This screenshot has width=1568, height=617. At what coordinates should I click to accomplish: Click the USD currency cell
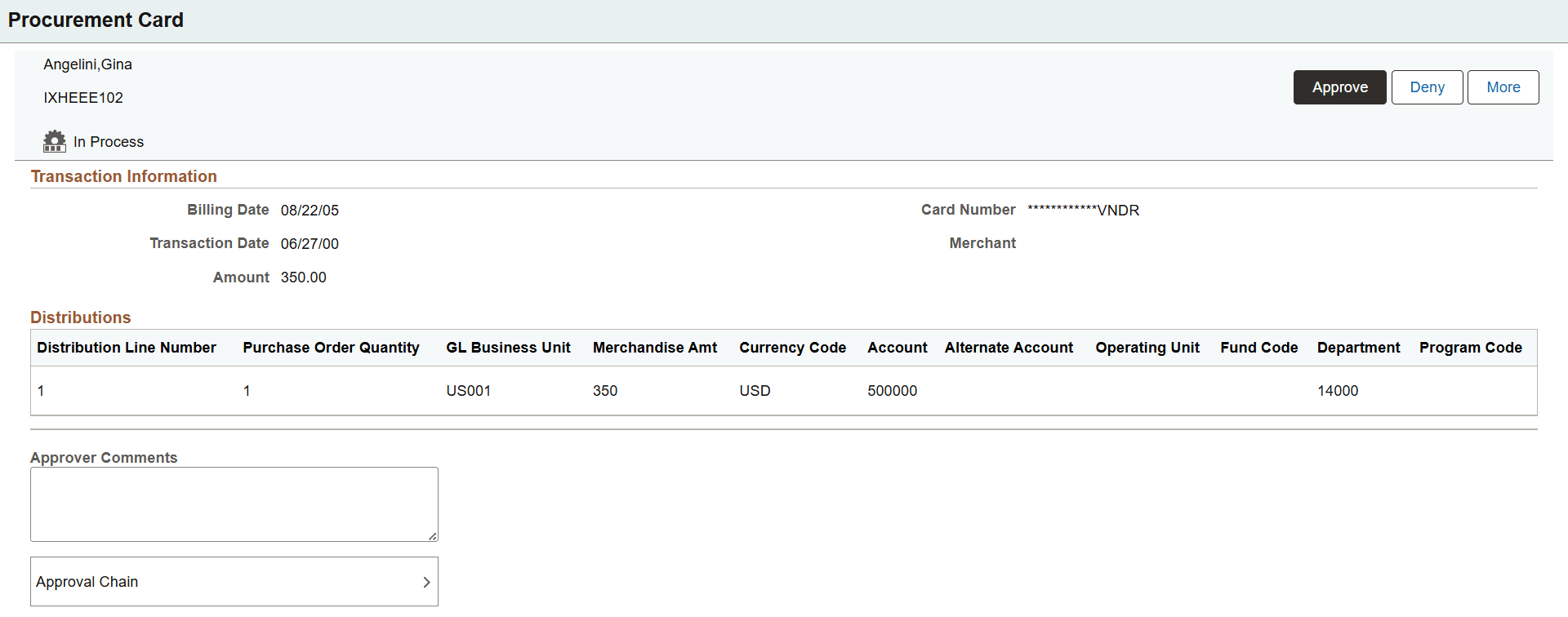click(755, 391)
